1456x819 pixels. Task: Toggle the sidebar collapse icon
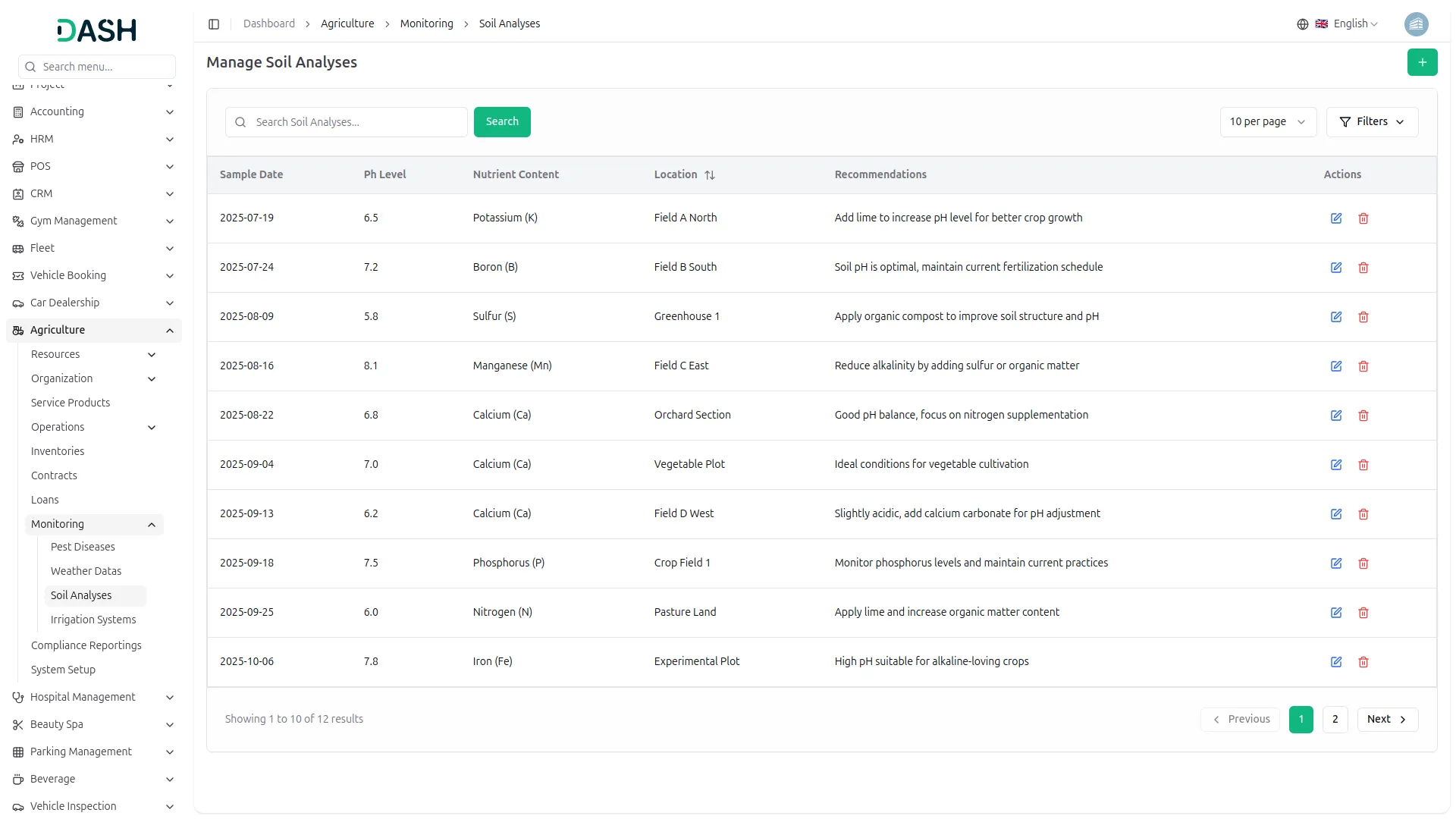214,24
